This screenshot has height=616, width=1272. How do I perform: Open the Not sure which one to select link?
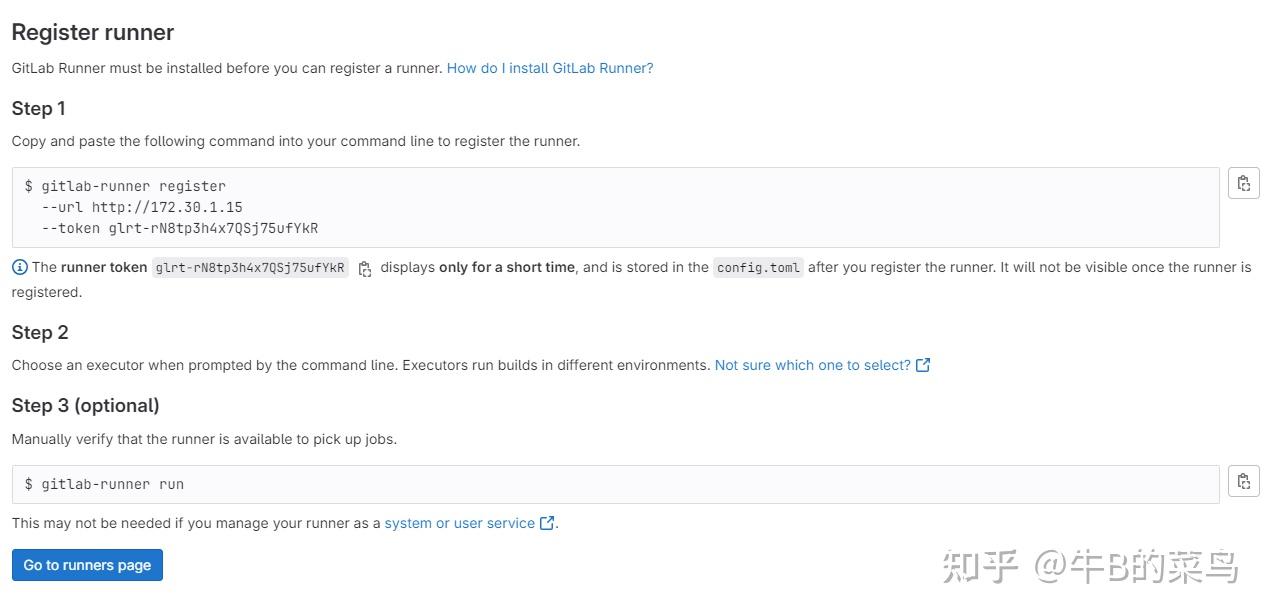(x=810, y=364)
